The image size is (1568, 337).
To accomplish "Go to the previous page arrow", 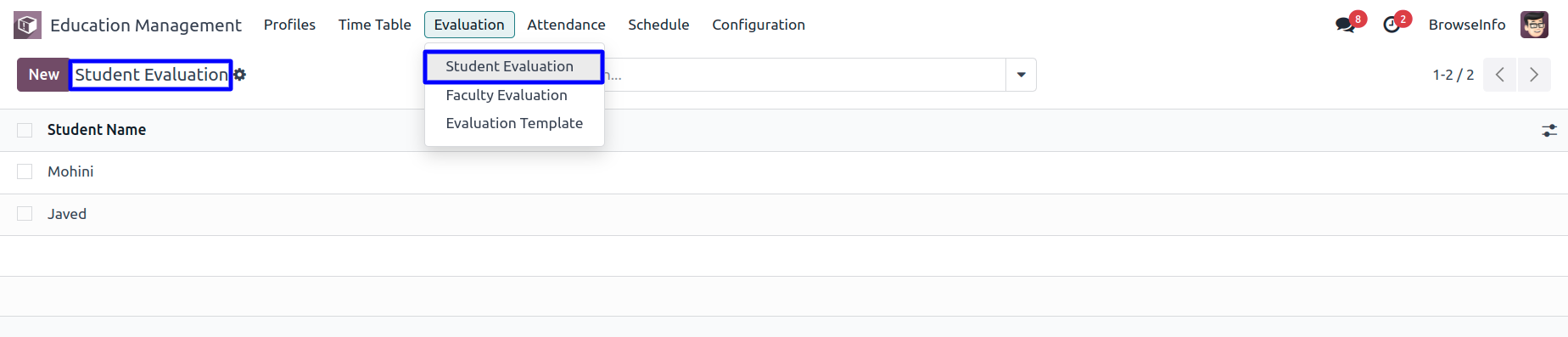I will click(x=1499, y=75).
